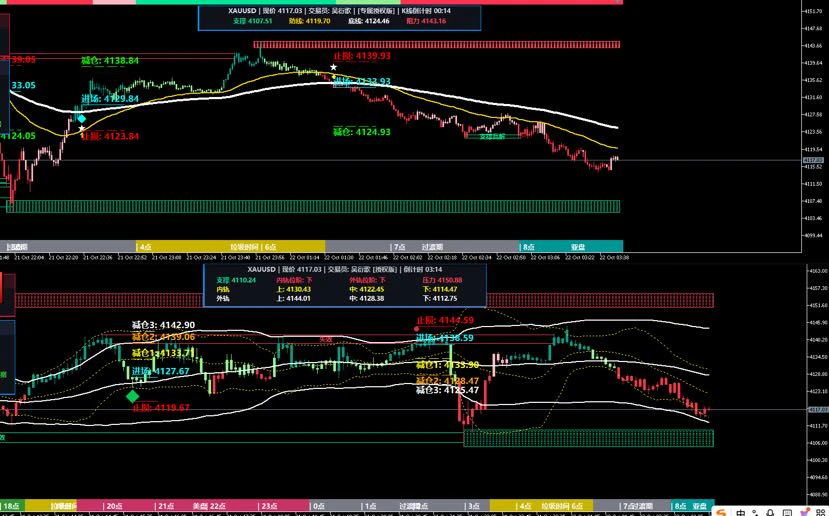829x516 pixels.
Task: Click the lower panel XAUUSD title with 倒计时 03:14
Action: click(345, 270)
